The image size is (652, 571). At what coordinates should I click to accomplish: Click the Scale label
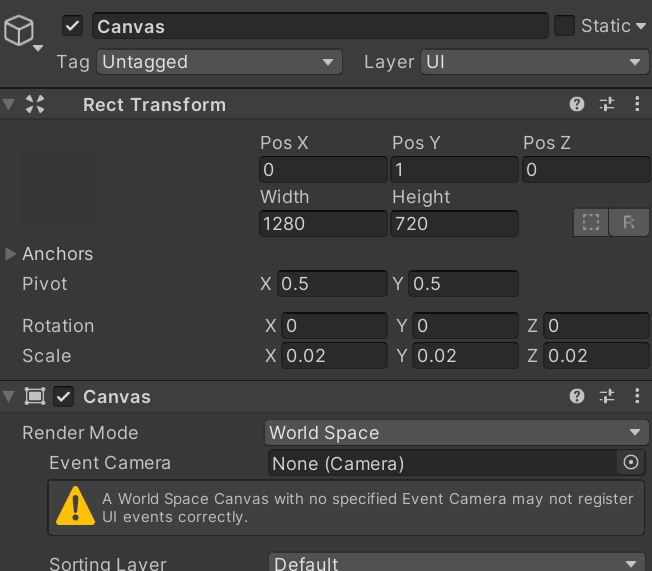point(47,356)
